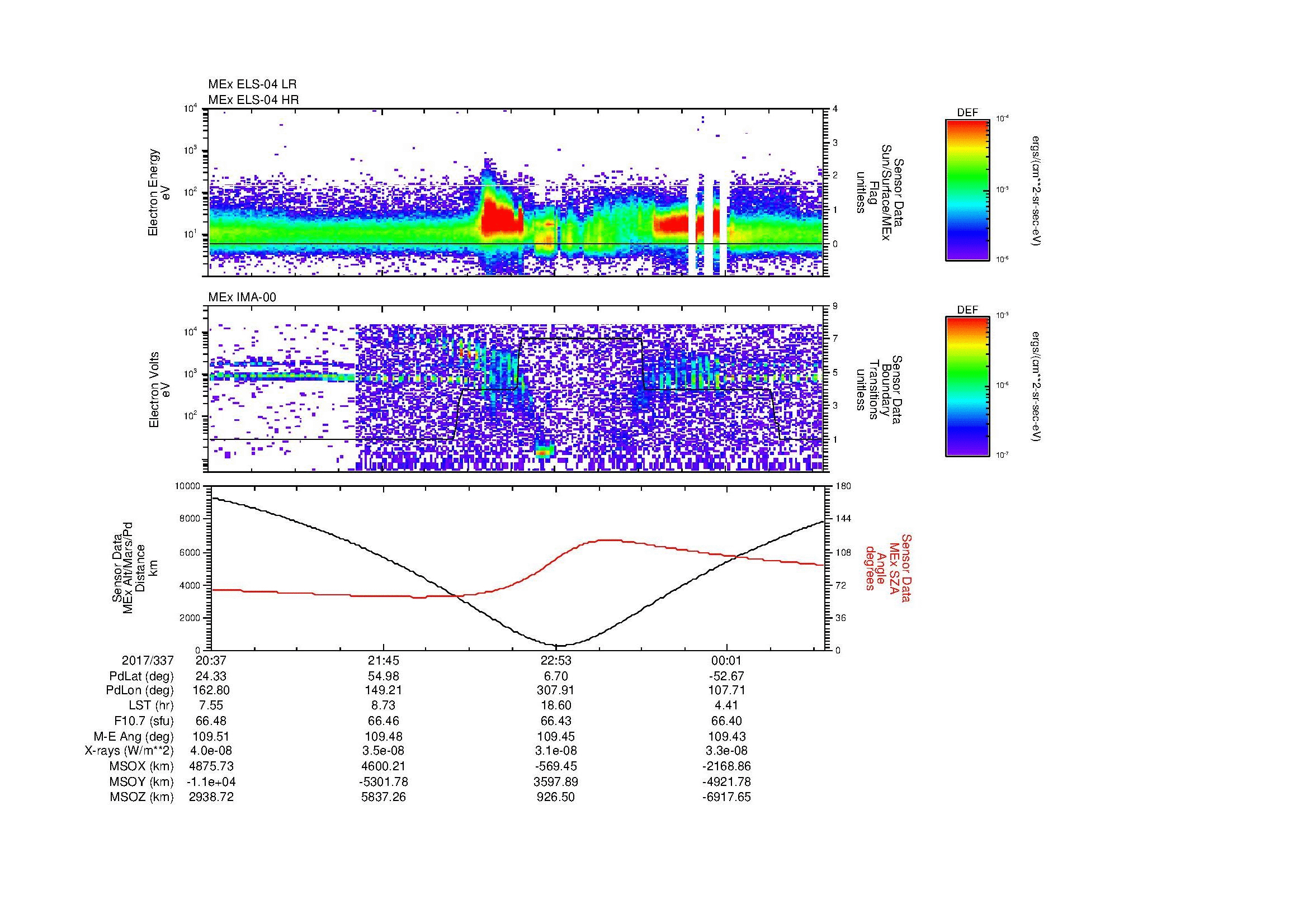Screen dimensions: 1308x924
Task: Click the MSOX (km) row label
Action: 142,766
